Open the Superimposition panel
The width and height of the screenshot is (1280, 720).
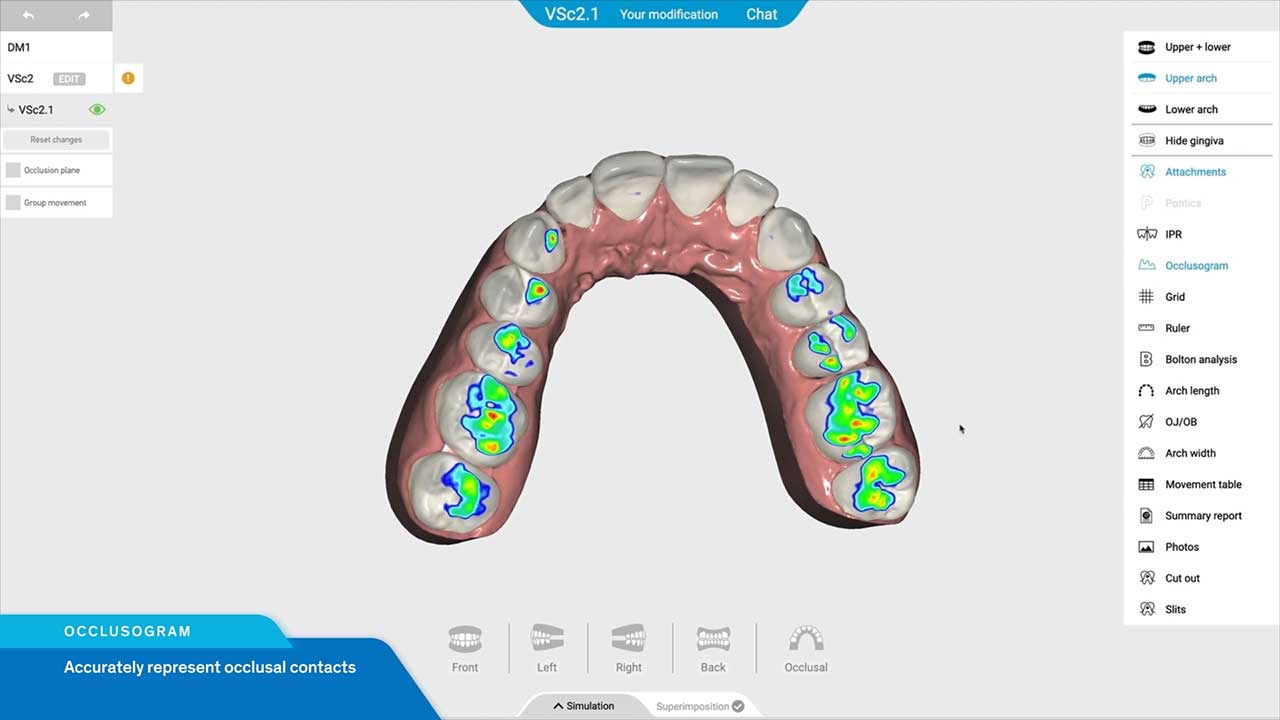[x=699, y=706]
